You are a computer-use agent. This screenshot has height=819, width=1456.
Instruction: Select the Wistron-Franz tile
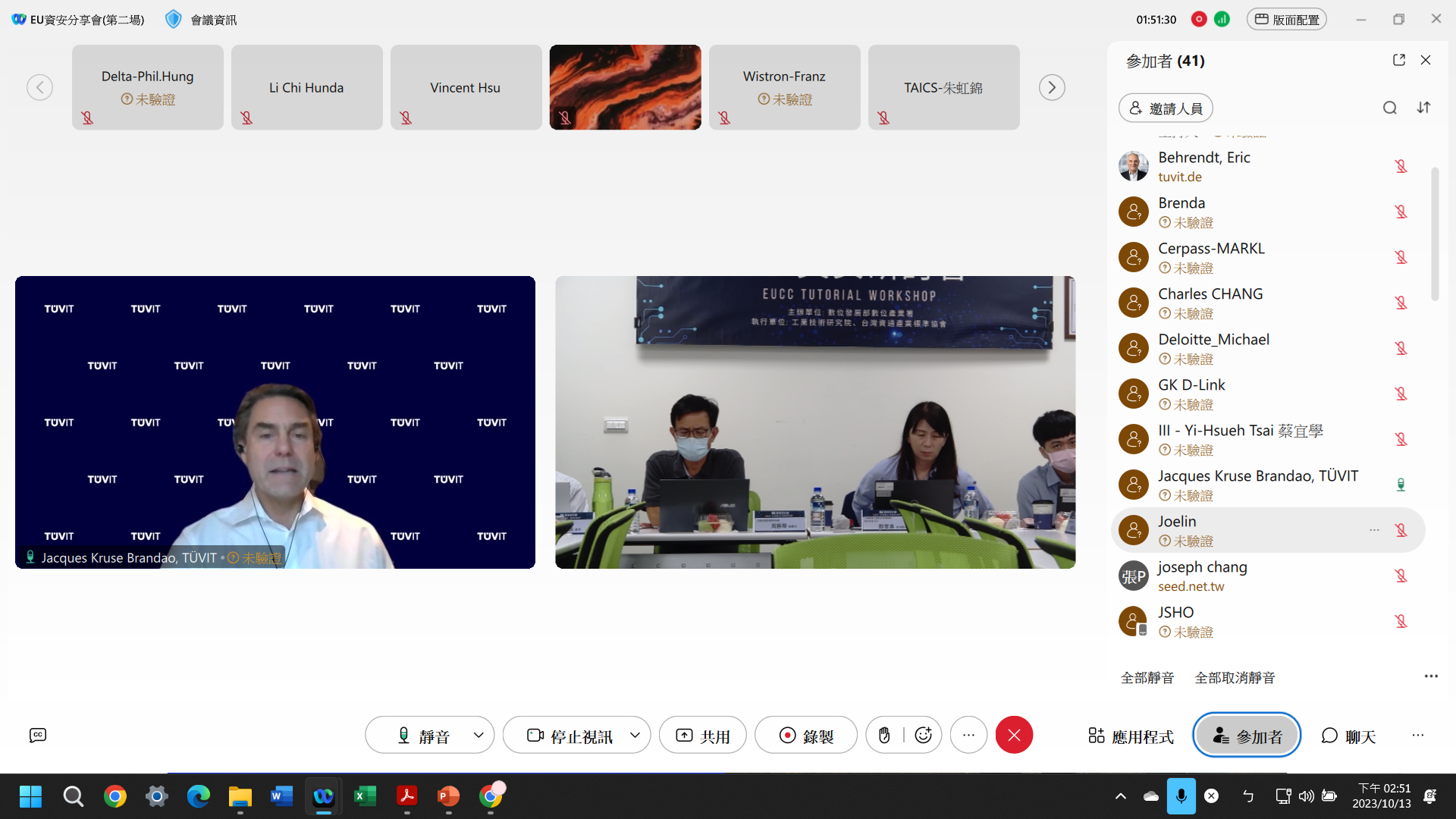[785, 87]
